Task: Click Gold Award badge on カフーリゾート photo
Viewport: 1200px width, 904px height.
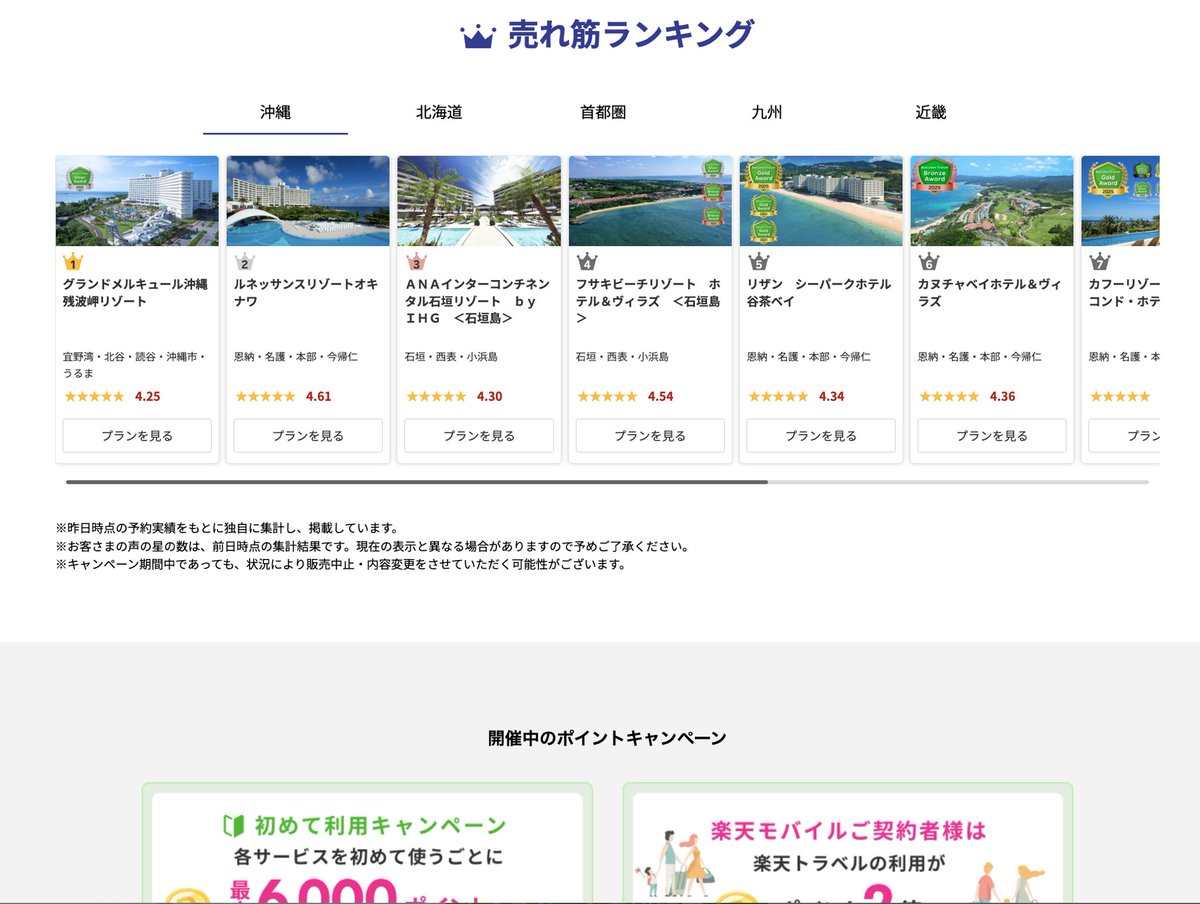Action: coord(1106,178)
